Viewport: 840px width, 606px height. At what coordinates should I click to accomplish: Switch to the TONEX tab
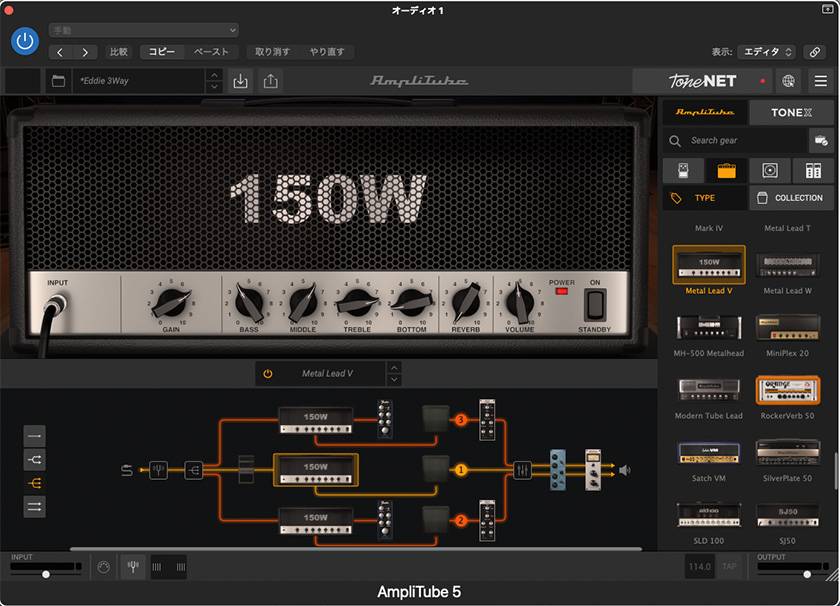point(791,113)
